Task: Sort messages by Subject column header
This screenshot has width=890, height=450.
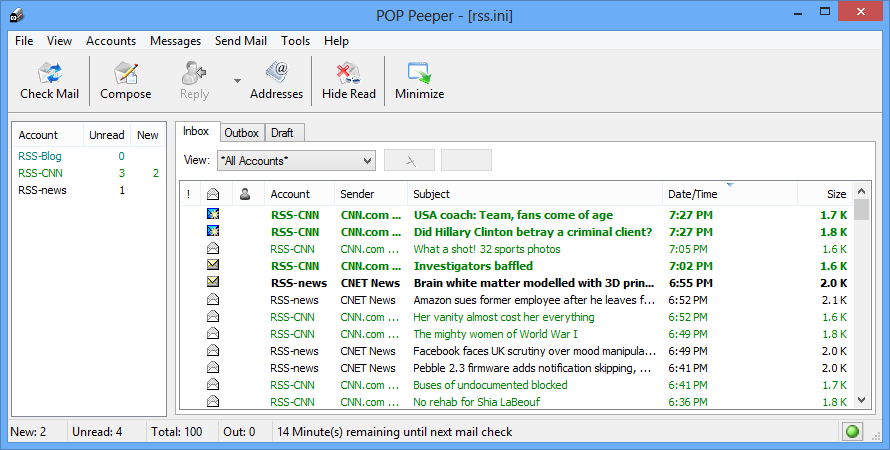Action: click(x=535, y=194)
